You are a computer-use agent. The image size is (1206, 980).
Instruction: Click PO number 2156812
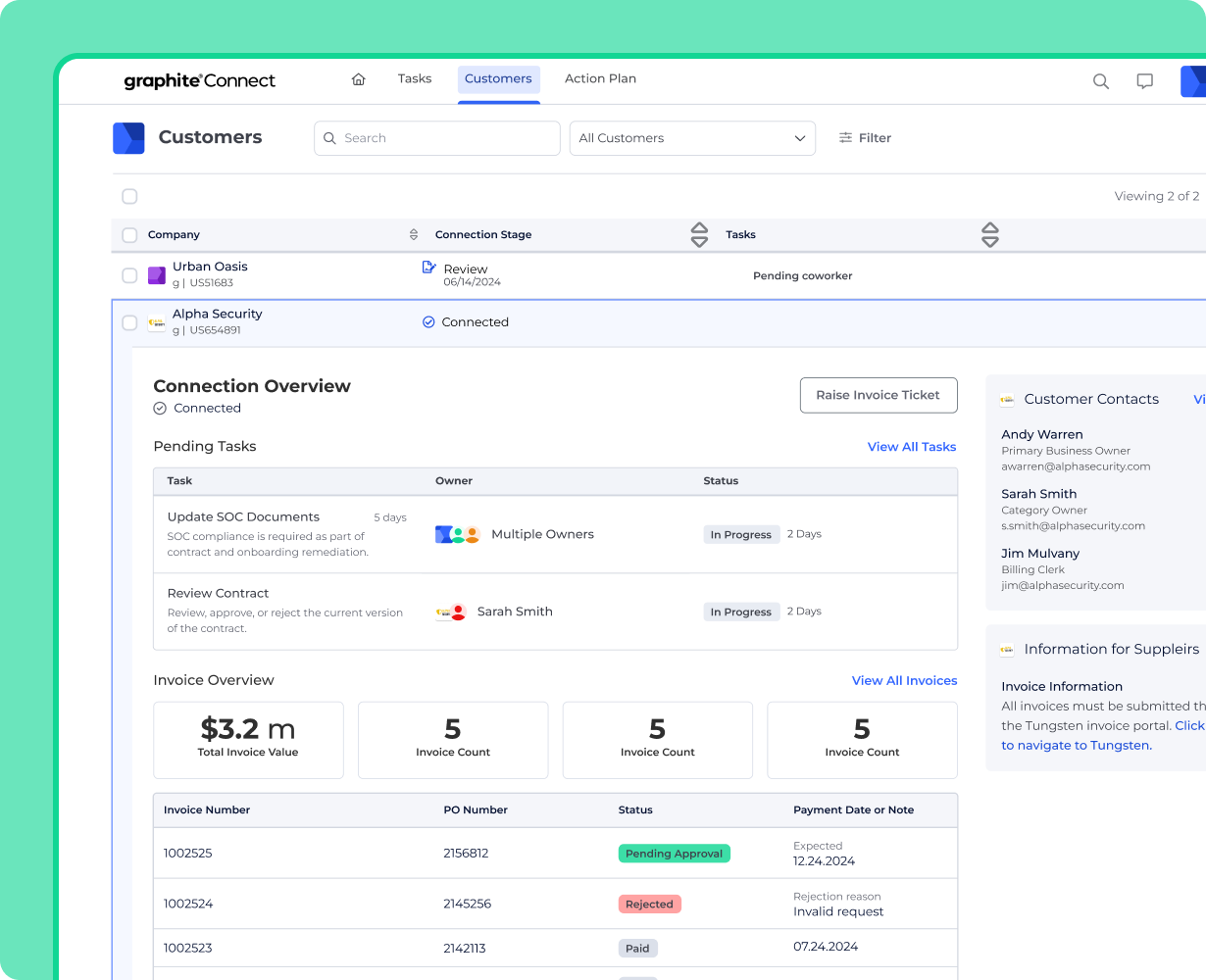point(466,854)
